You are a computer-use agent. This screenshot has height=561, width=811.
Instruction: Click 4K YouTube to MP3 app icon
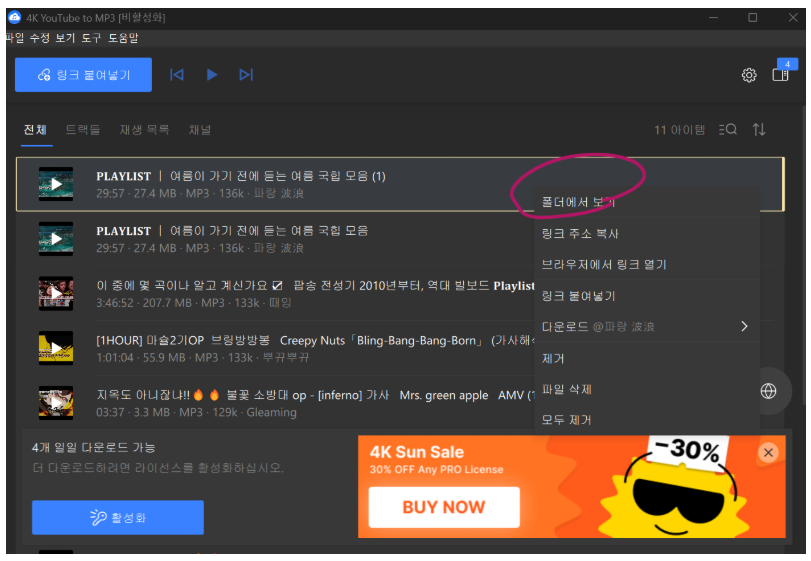point(14,18)
